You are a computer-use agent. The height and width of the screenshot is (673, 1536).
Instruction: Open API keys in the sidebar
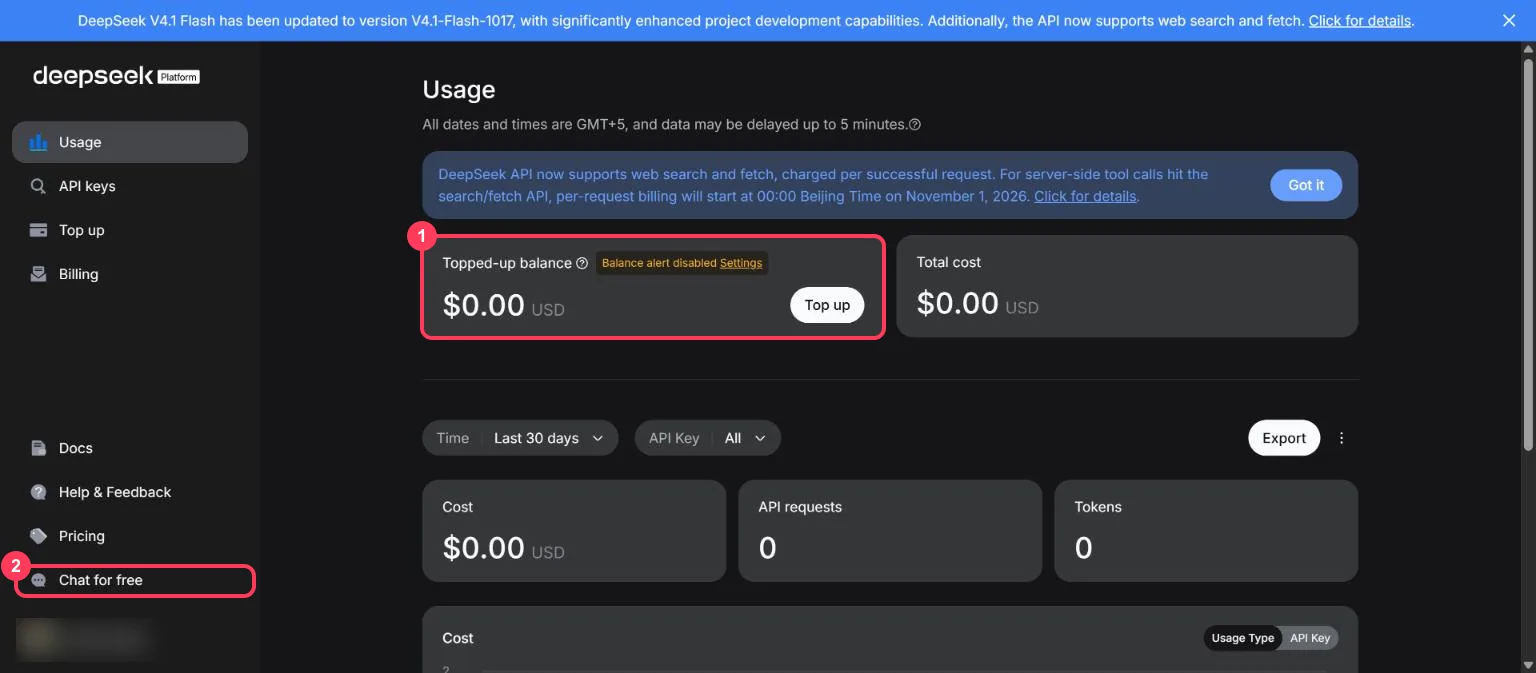click(x=130, y=186)
